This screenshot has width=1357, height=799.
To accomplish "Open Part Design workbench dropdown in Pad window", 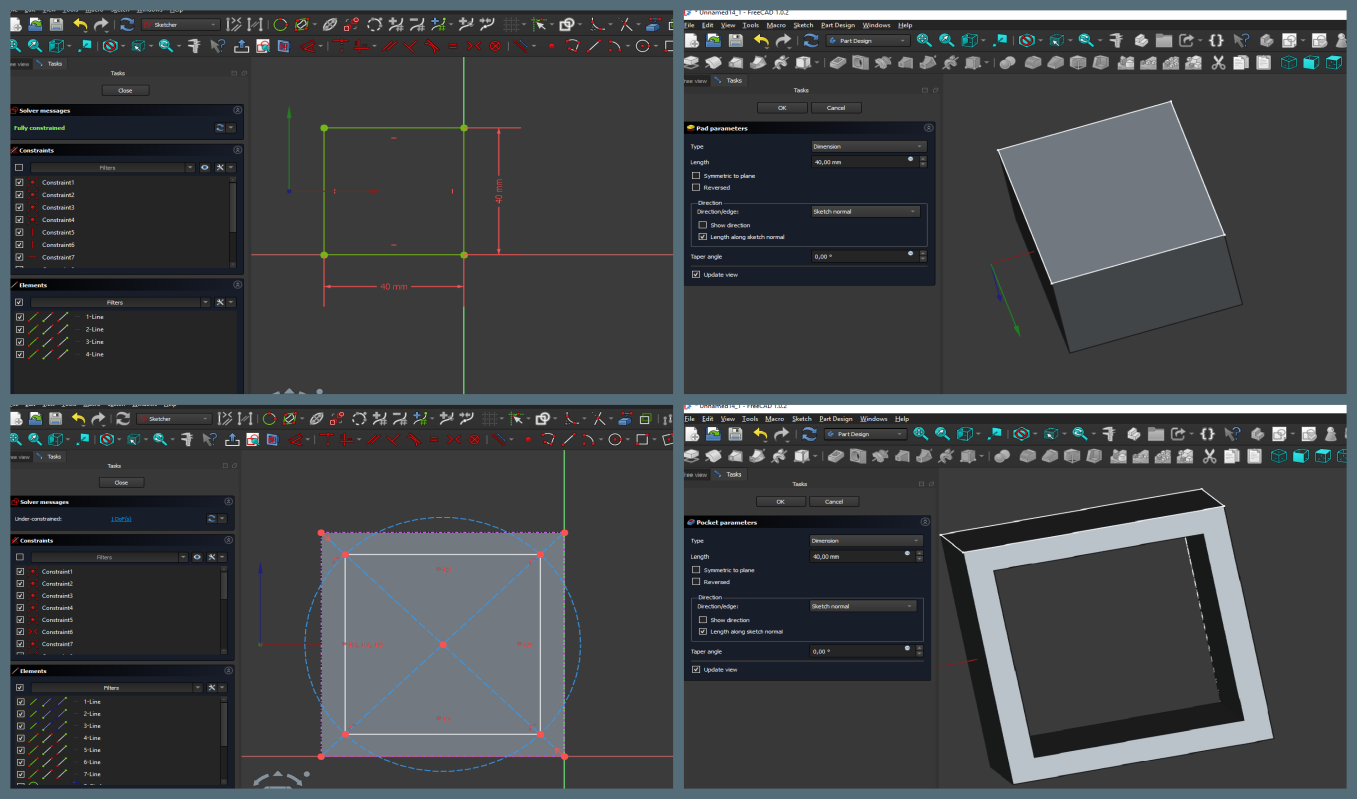I will pyautogui.click(x=869, y=40).
